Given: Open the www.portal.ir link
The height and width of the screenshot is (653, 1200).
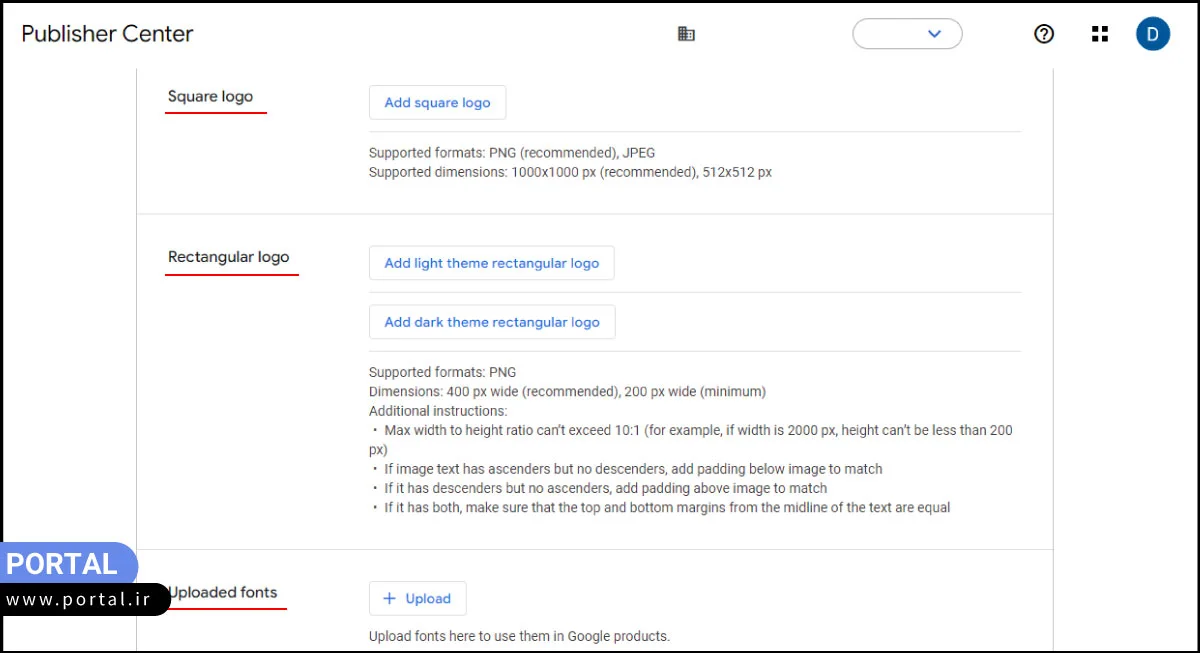Looking at the screenshot, I should pyautogui.click(x=78, y=599).
